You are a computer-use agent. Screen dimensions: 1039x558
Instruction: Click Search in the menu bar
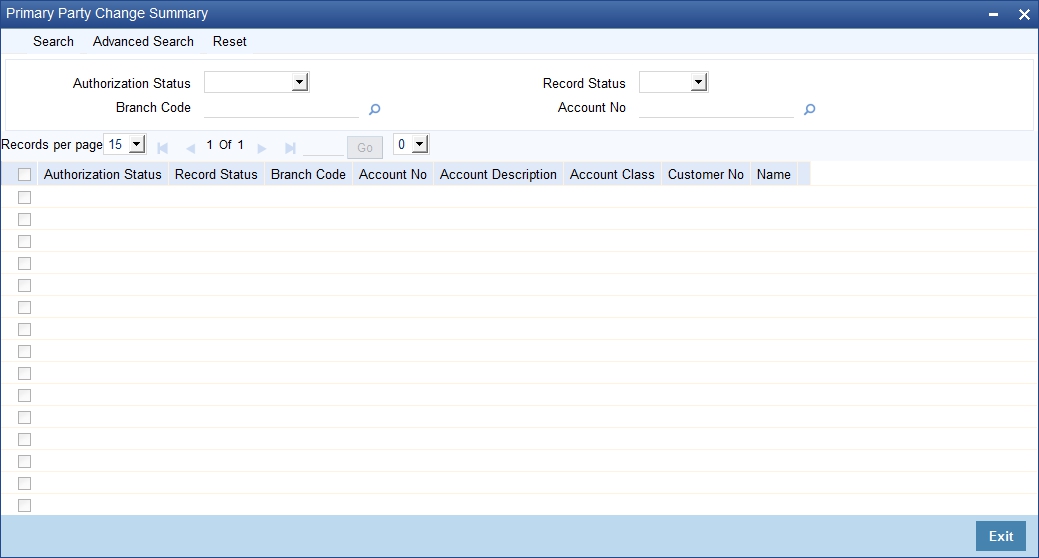(54, 41)
